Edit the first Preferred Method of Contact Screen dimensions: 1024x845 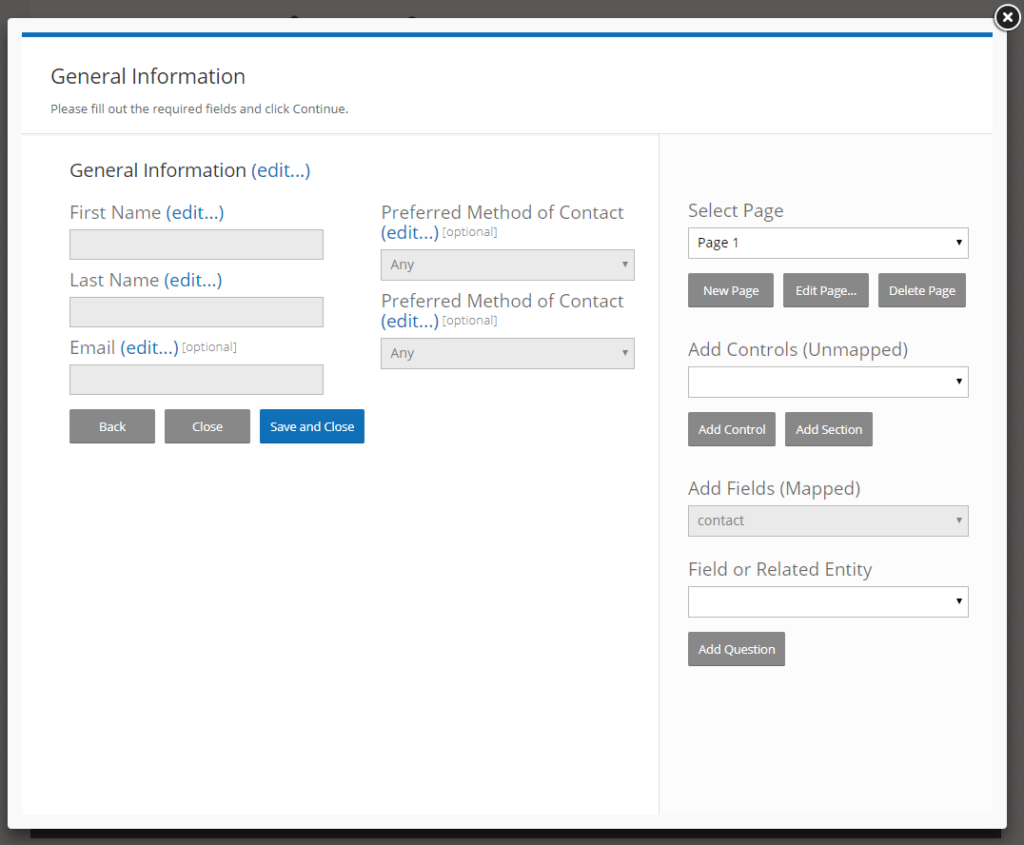(409, 232)
